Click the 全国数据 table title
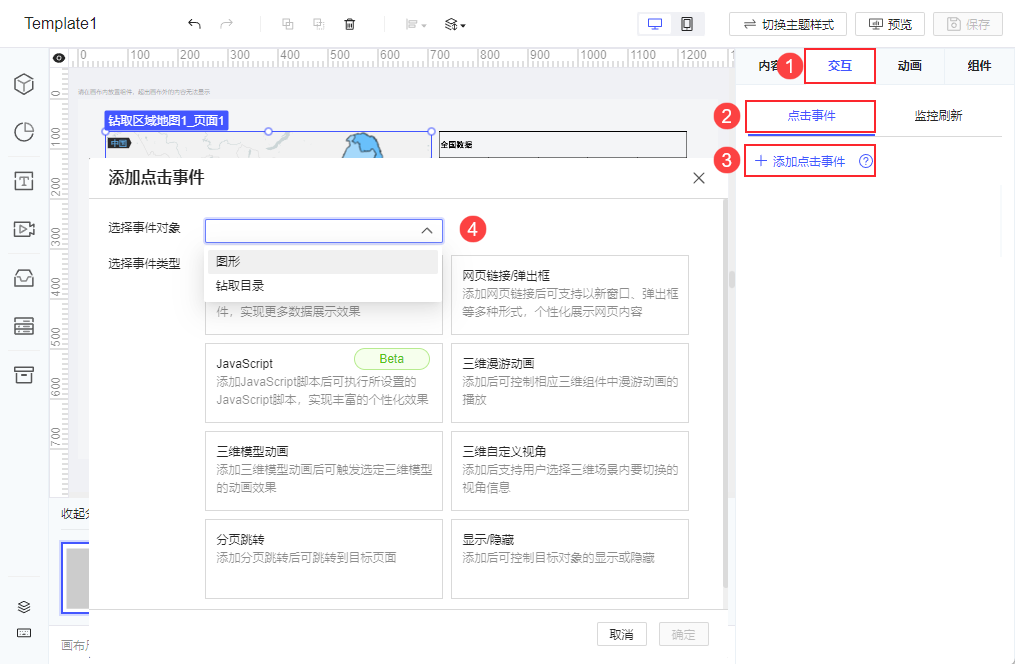1015x664 pixels. [456, 144]
